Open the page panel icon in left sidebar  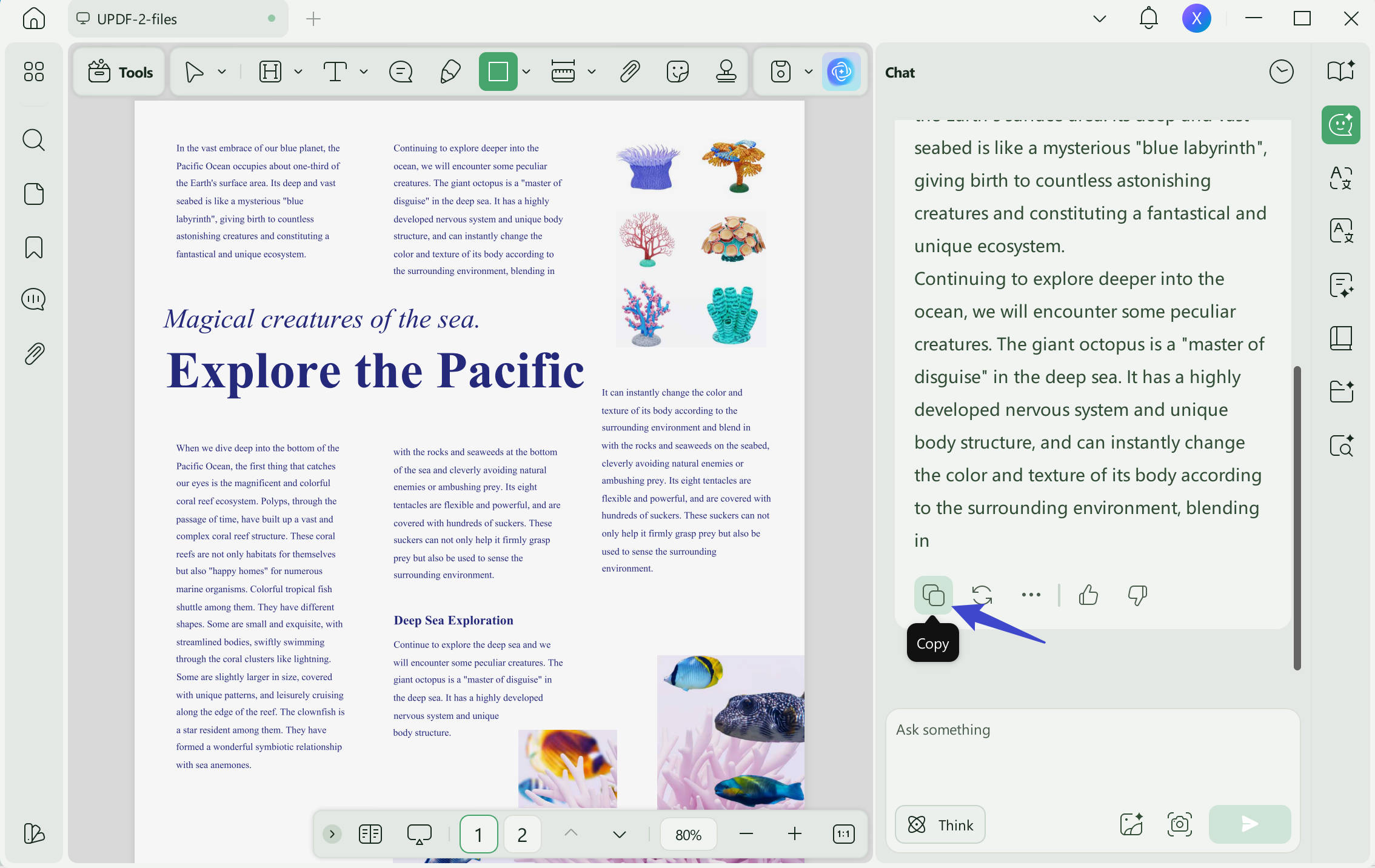click(x=34, y=194)
